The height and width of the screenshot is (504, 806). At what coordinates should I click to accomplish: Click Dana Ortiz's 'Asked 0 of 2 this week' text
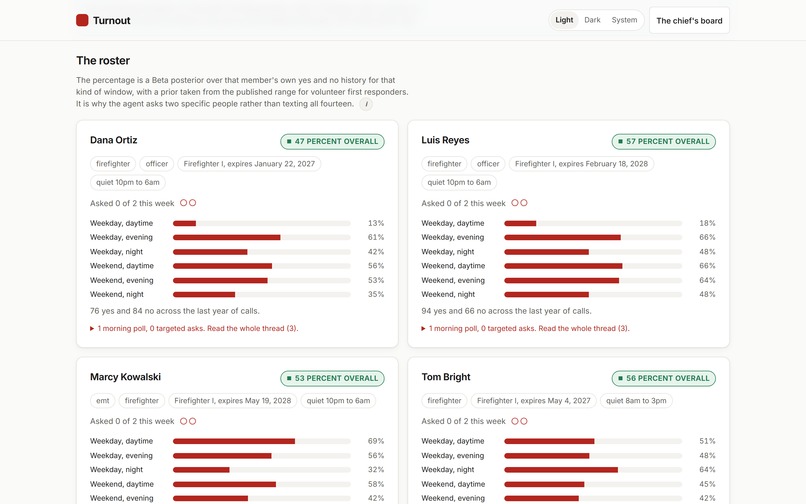pyautogui.click(x=132, y=203)
